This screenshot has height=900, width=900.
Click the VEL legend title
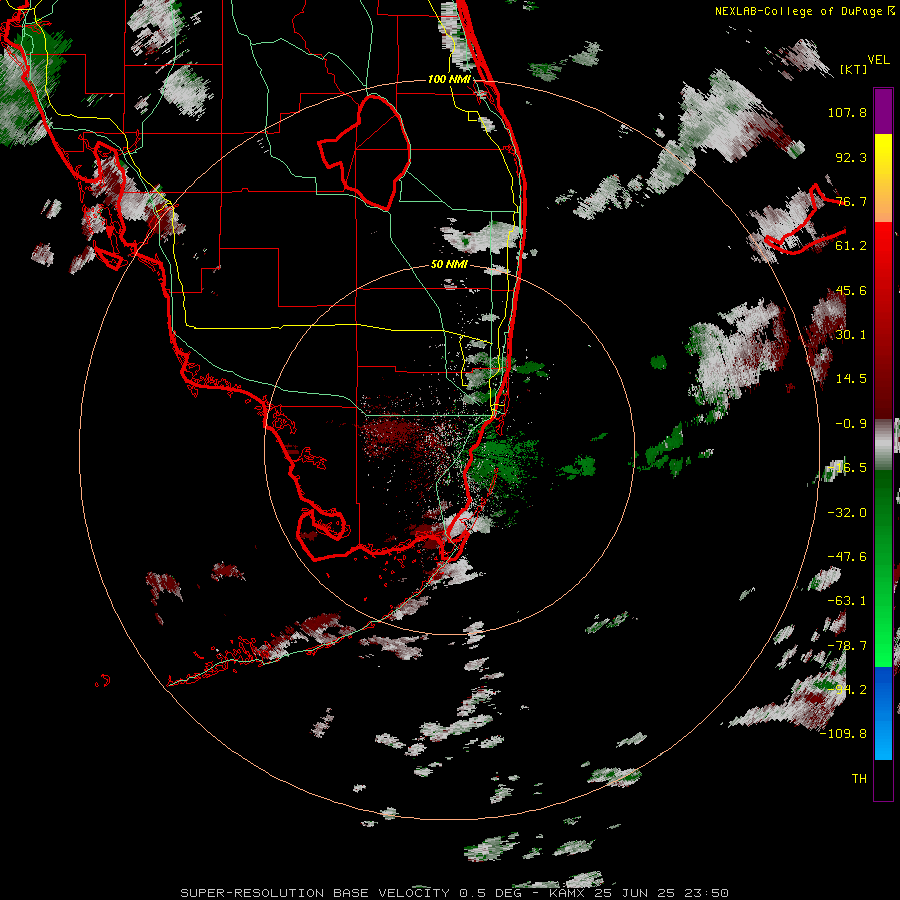click(878, 60)
